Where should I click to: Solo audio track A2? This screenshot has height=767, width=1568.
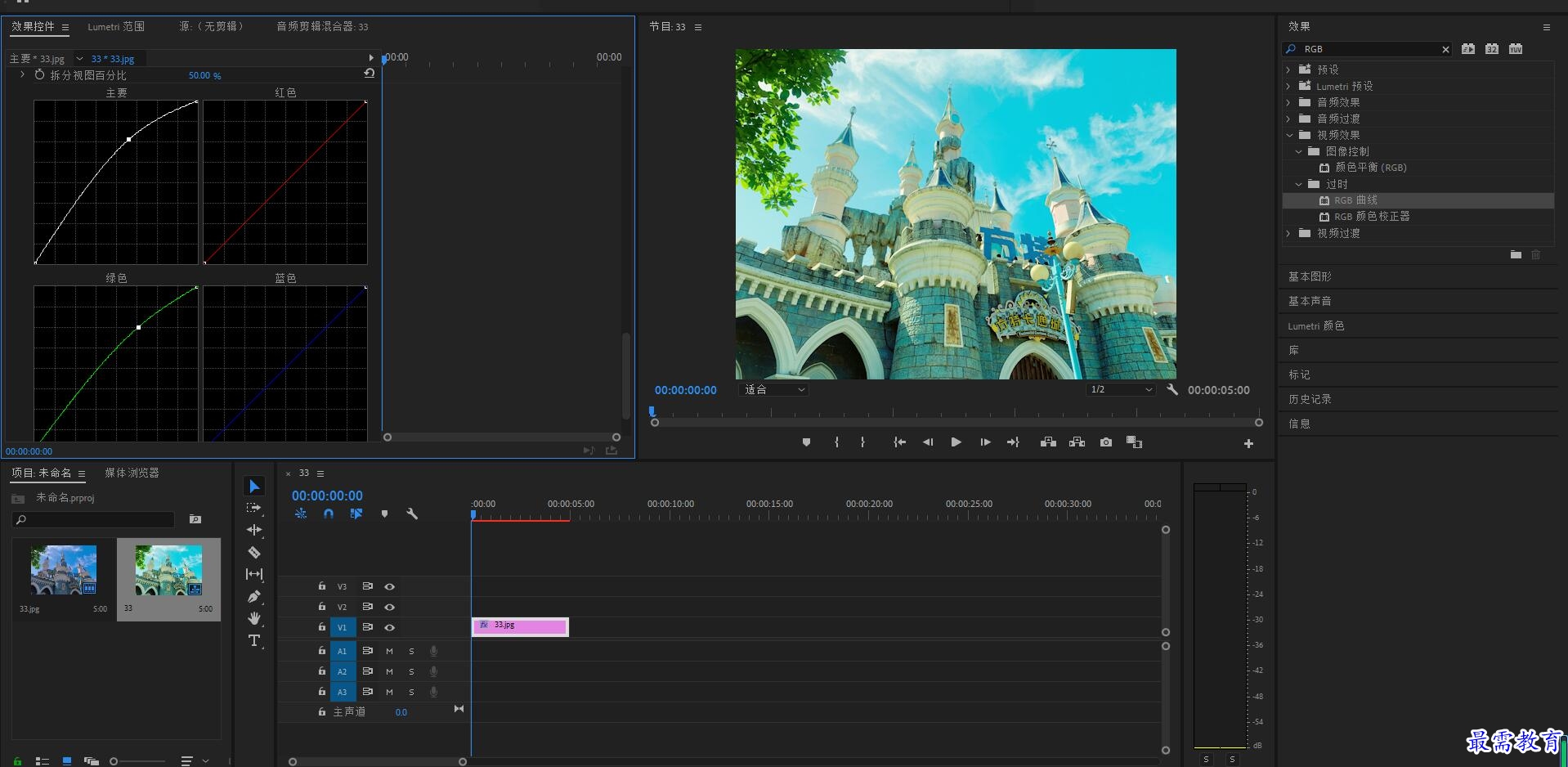point(411,672)
